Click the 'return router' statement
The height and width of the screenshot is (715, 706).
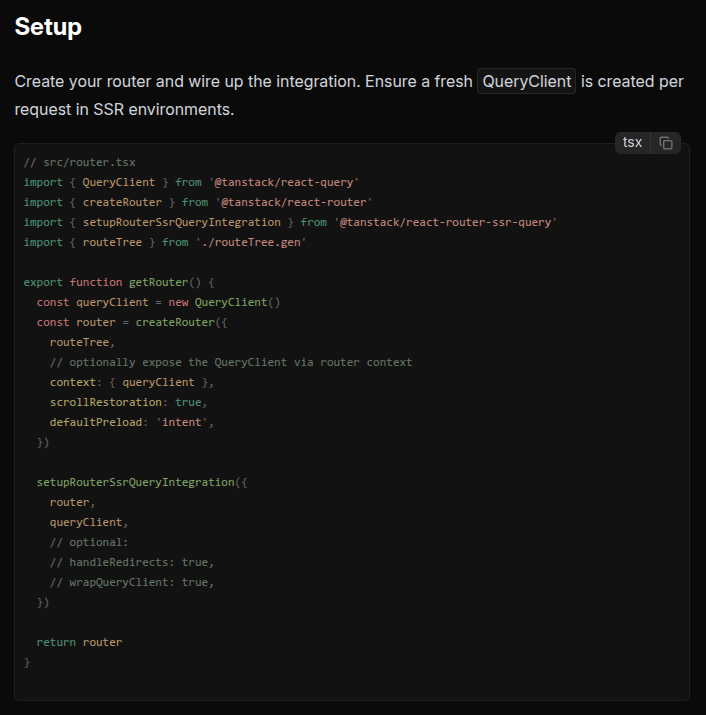79,642
